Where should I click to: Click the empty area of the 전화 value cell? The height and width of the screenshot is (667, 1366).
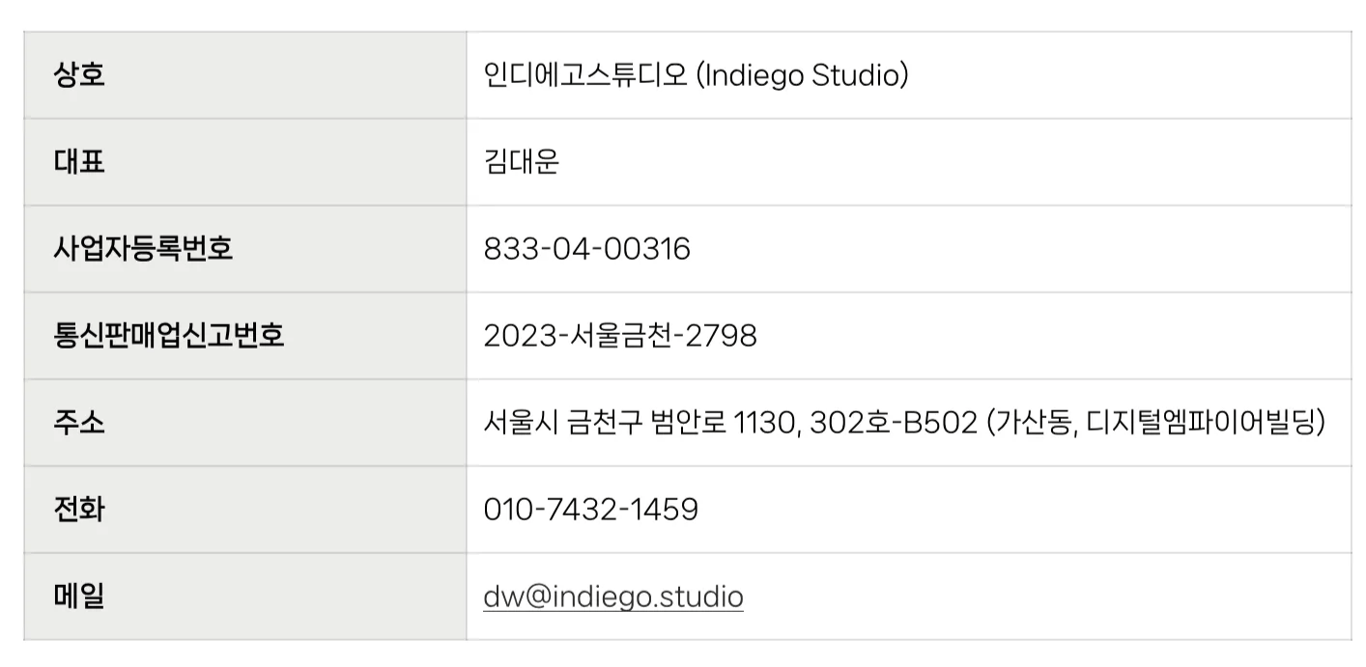[1020, 510]
